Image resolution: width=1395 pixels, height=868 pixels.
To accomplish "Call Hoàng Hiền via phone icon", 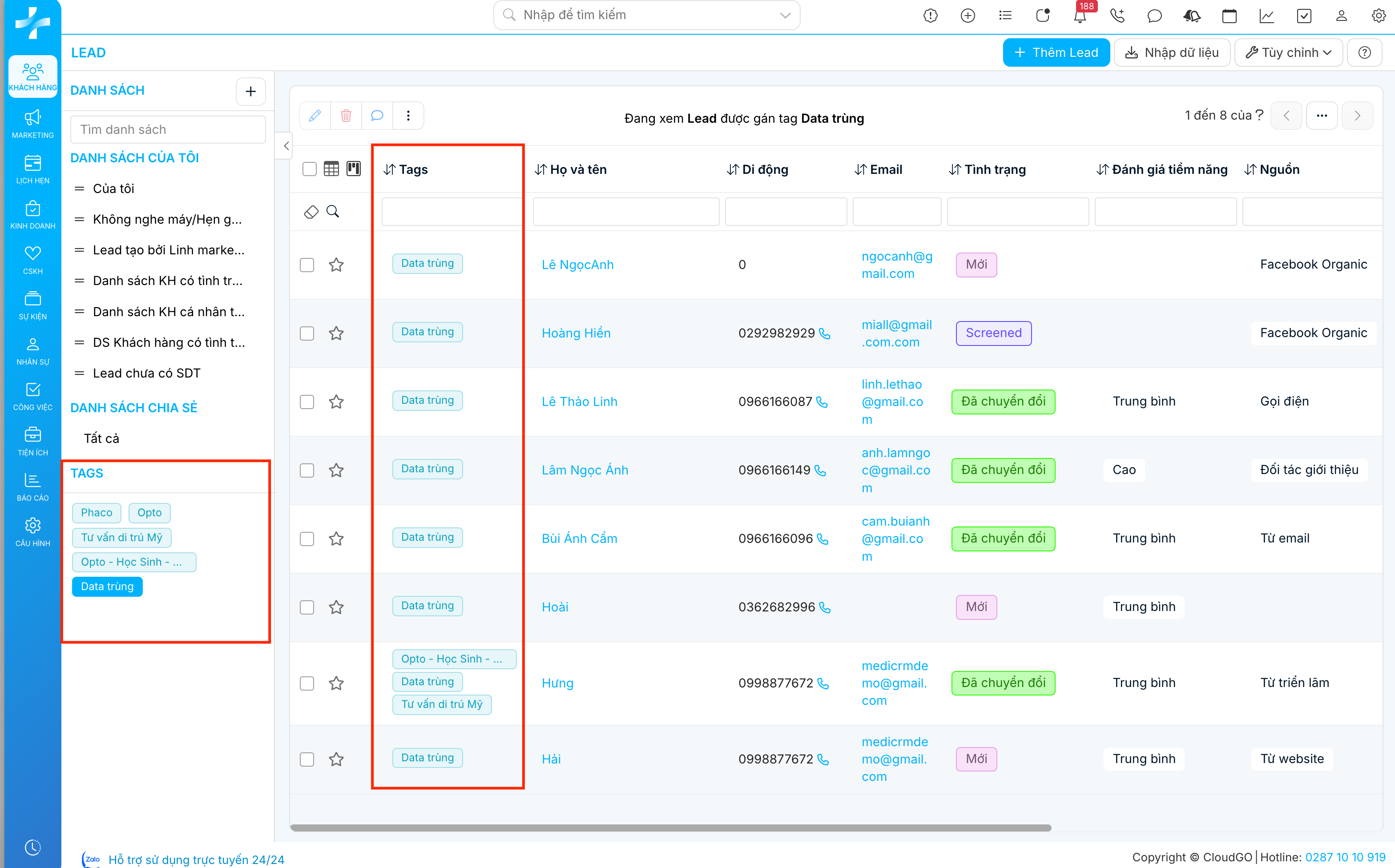I will 825,334.
